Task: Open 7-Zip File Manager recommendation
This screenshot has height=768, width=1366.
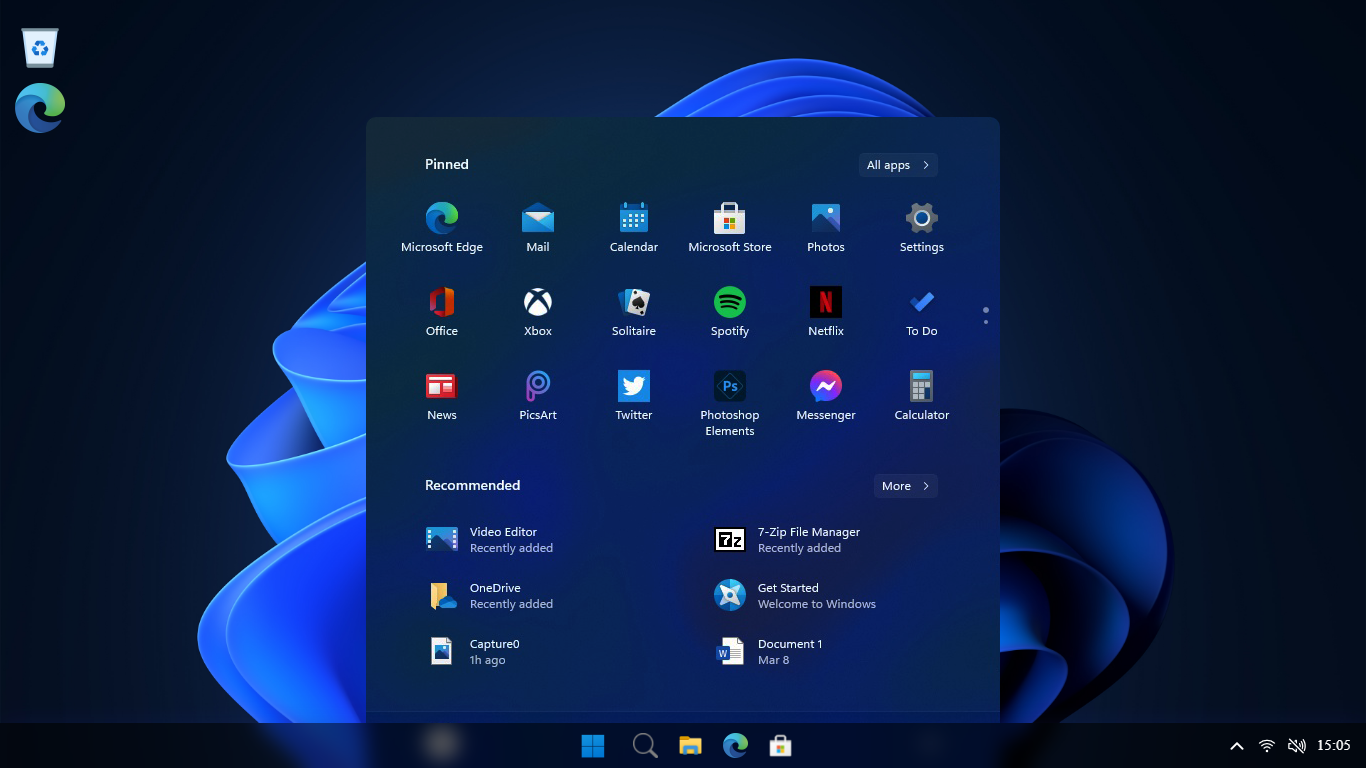Action: point(788,540)
